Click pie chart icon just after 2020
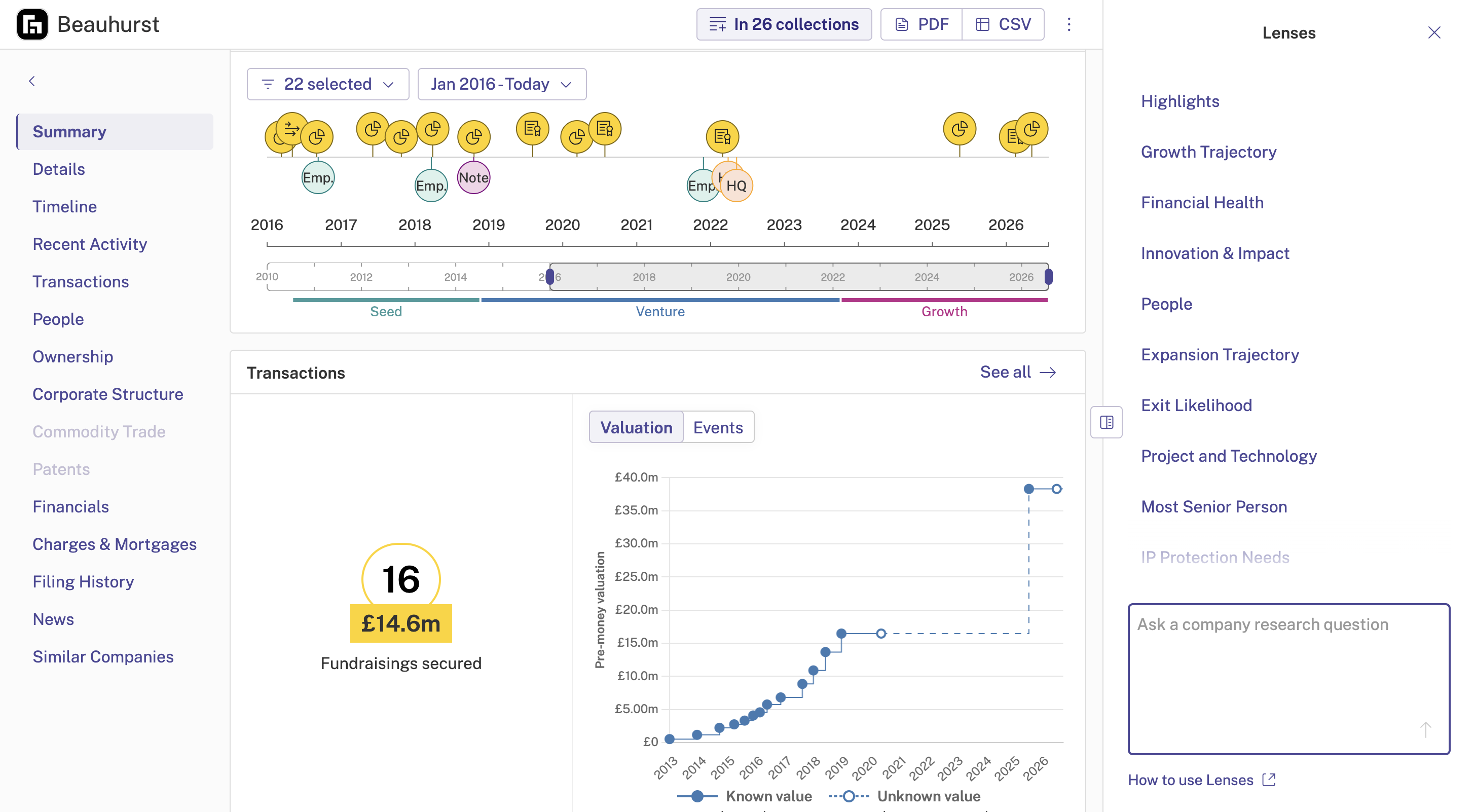This screenshot has width=1474, height=812. 577,137
